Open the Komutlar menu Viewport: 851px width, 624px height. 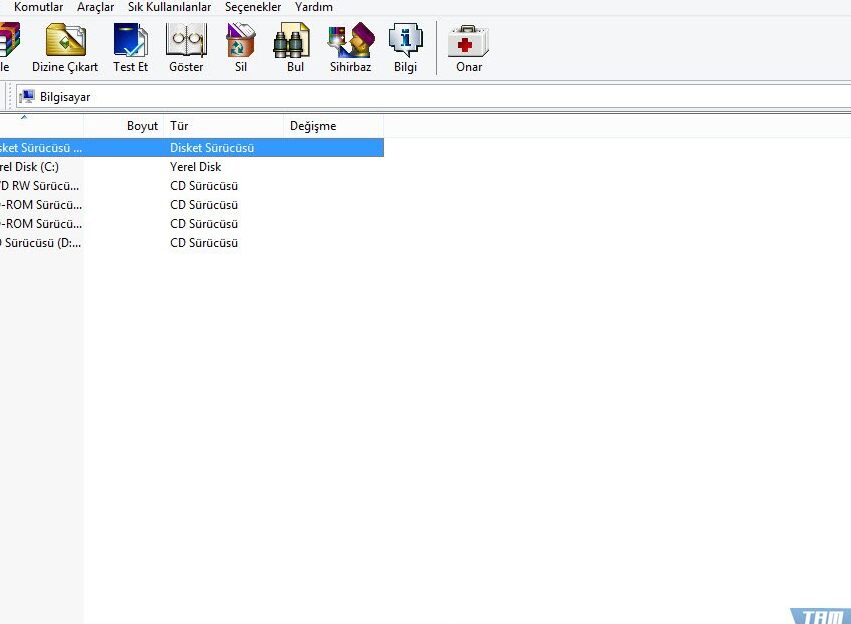click(38, 7)
